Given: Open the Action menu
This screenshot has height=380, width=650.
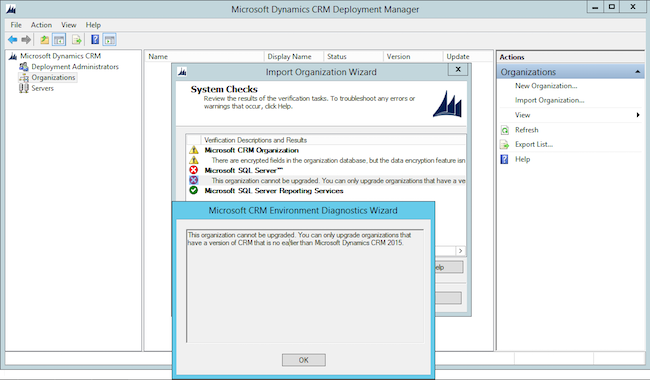Looking at the screenshot, I should point(41,25).
